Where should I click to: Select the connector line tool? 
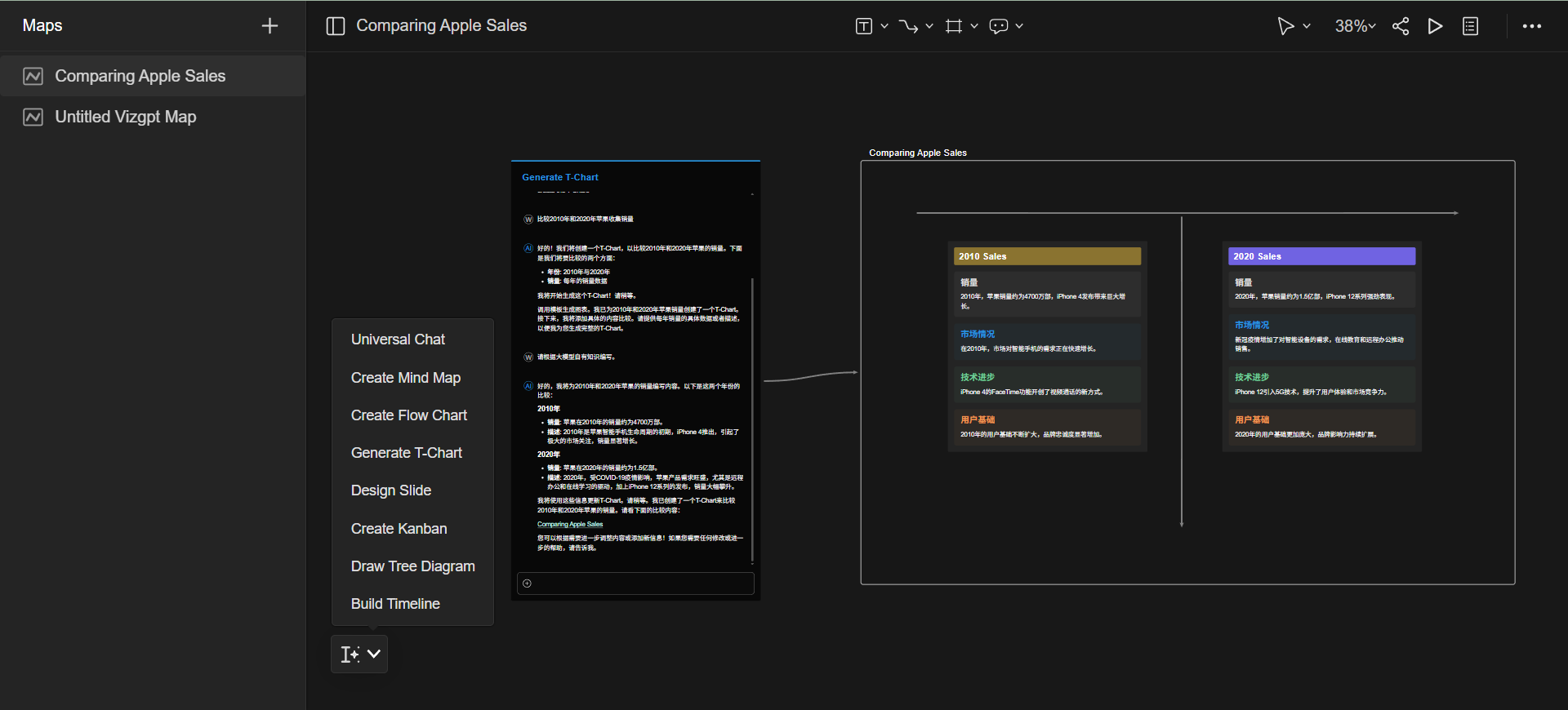point(908,26)
